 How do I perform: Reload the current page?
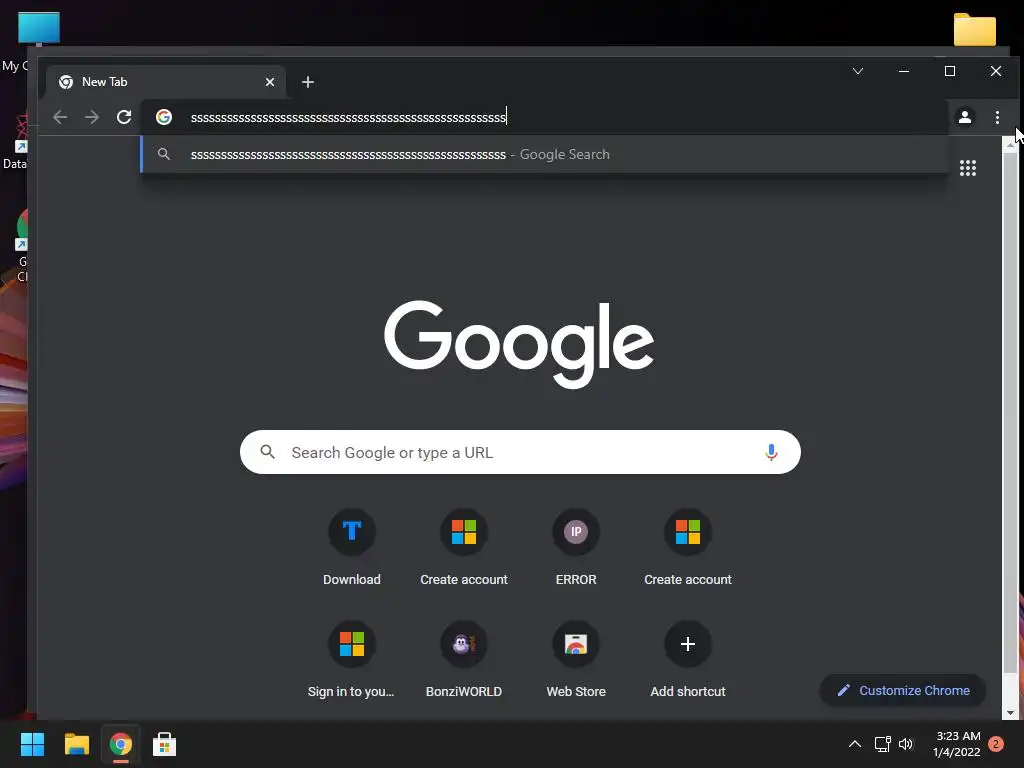pos(124,117)
